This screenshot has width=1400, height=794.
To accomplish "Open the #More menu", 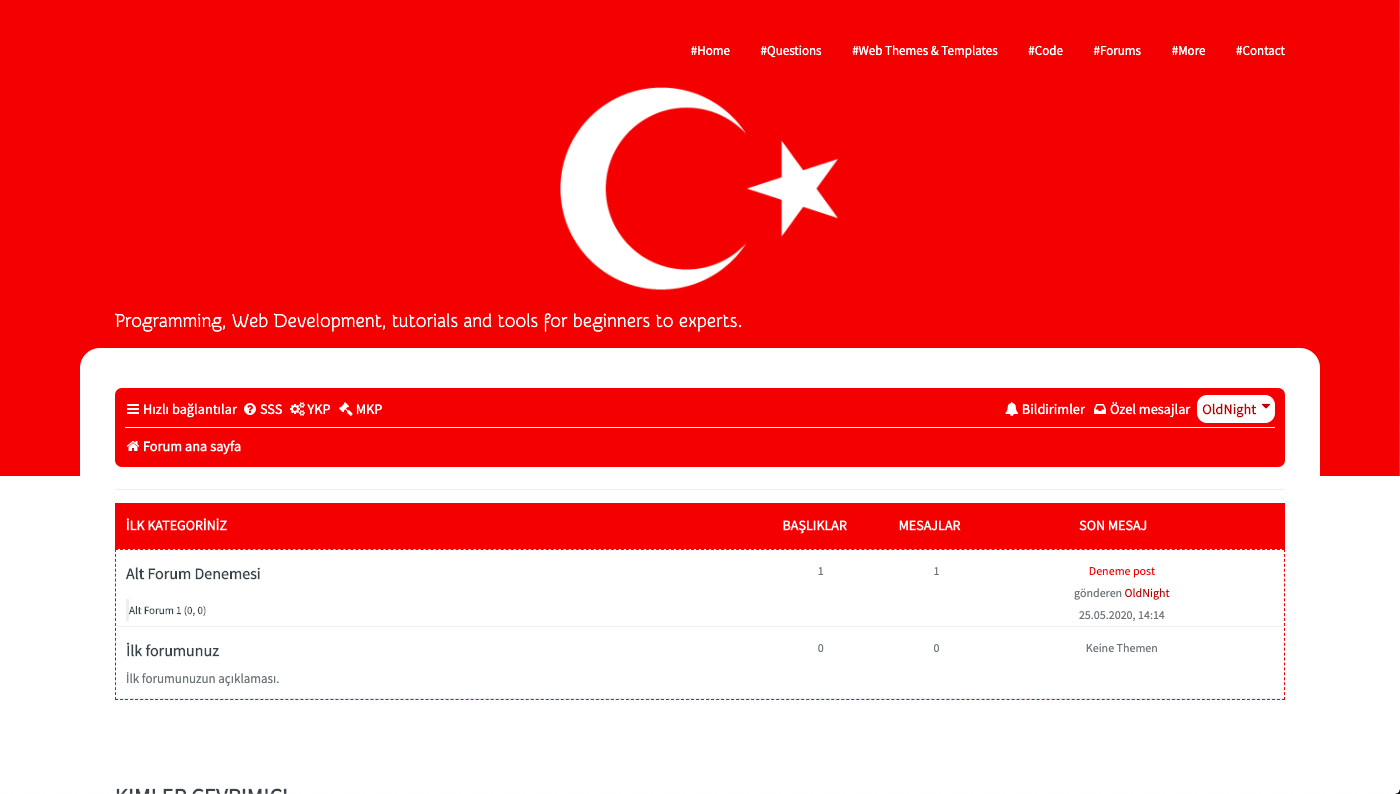I will [1188, 51].
